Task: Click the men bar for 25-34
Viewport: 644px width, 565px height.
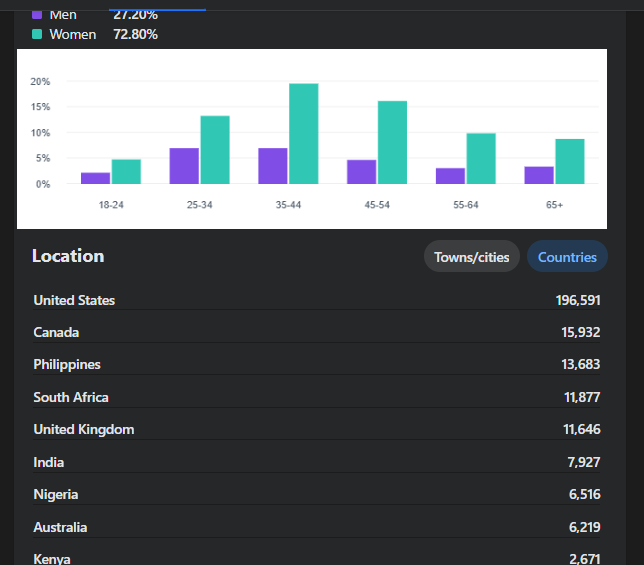Action: 184,166
